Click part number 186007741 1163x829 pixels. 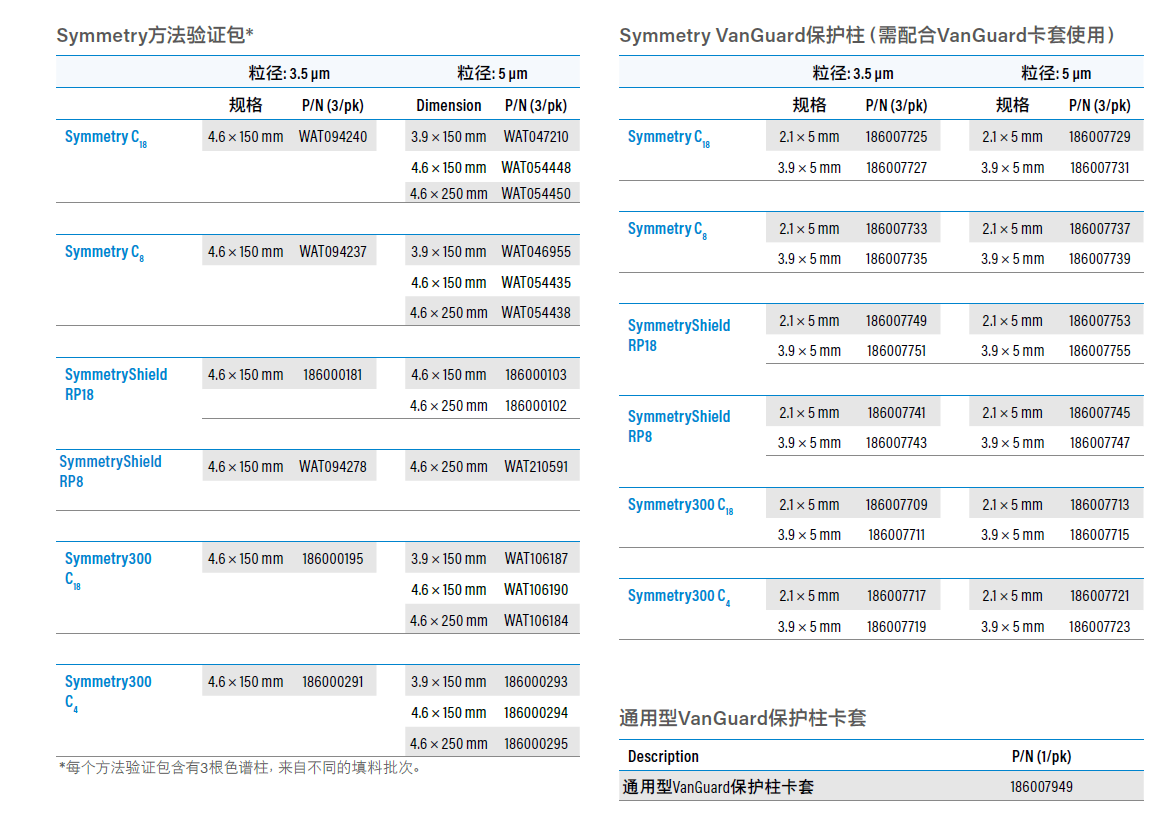point(896,413)
